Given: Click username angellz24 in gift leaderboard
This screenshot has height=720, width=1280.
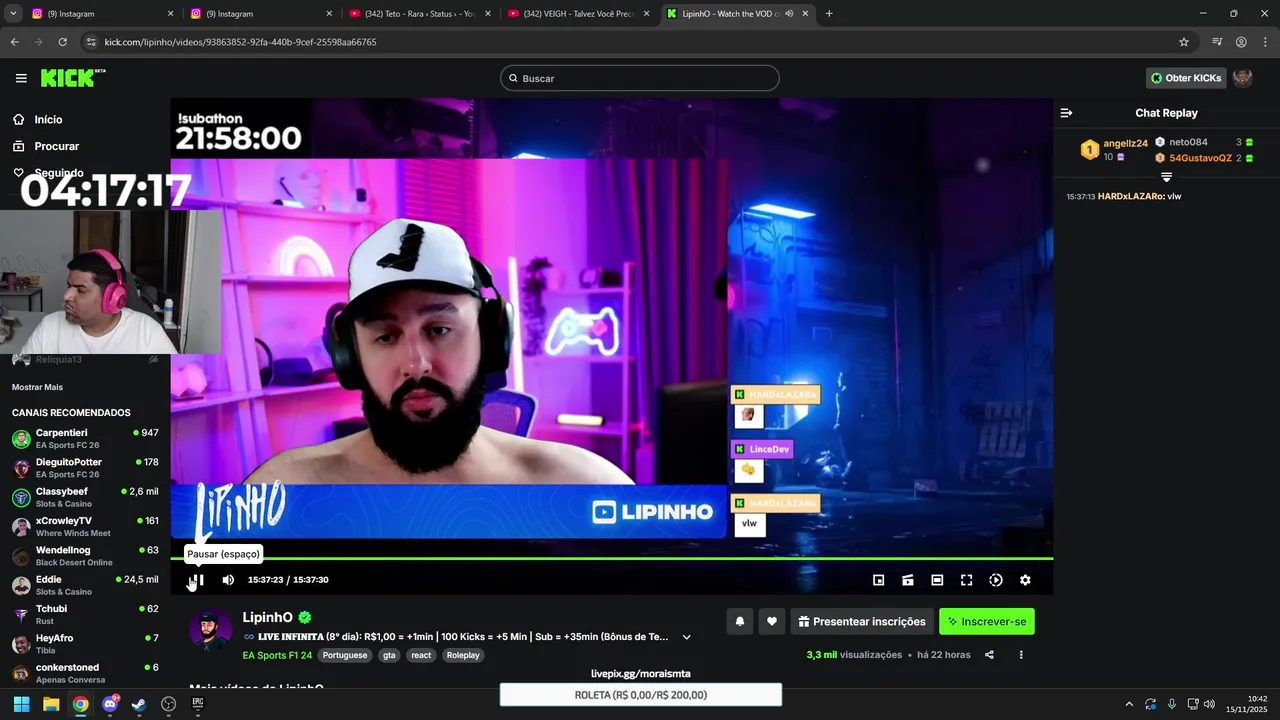Looking at the screenshot, I should 1125,144.
